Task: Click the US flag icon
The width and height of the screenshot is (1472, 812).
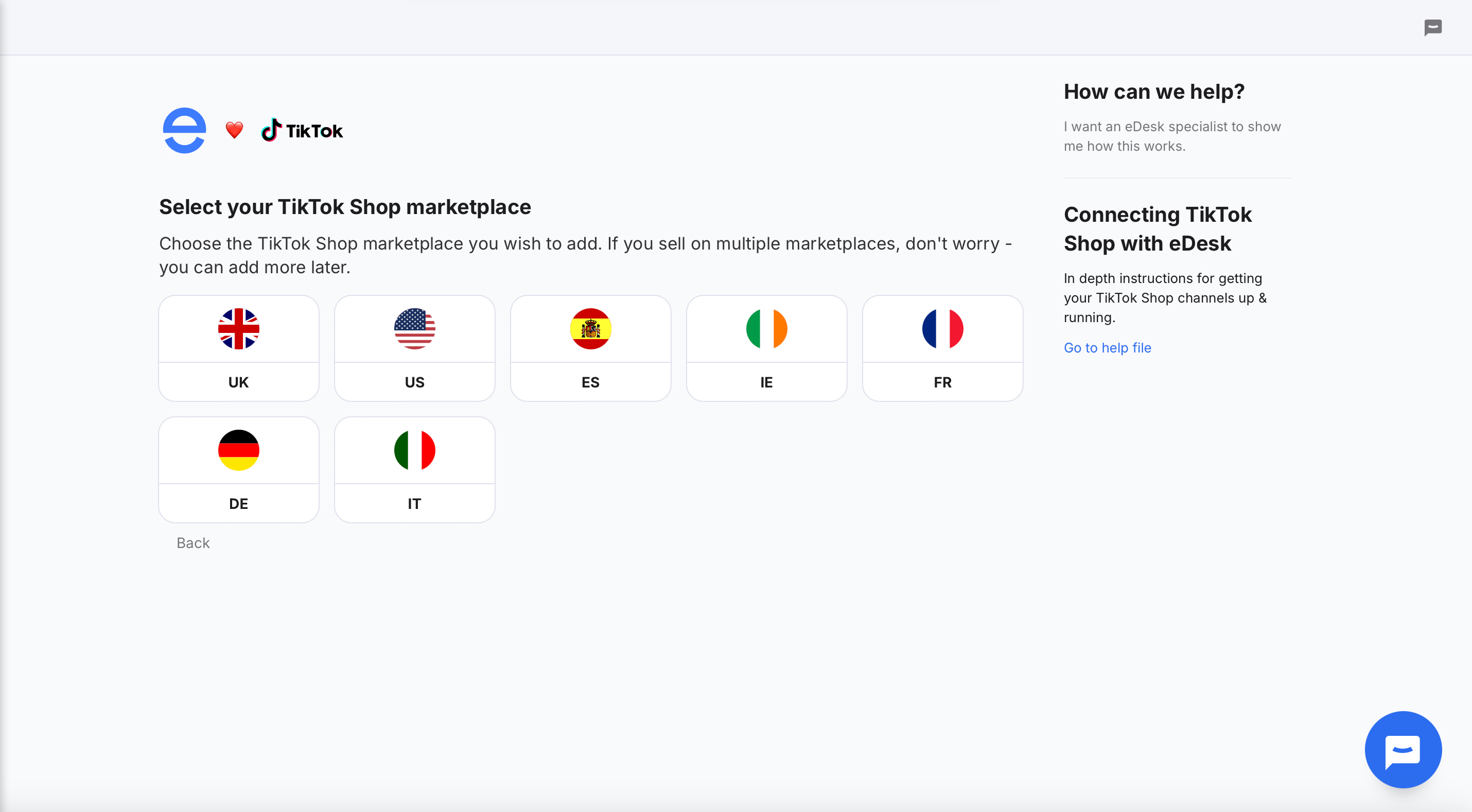Action: pos(414,329)
